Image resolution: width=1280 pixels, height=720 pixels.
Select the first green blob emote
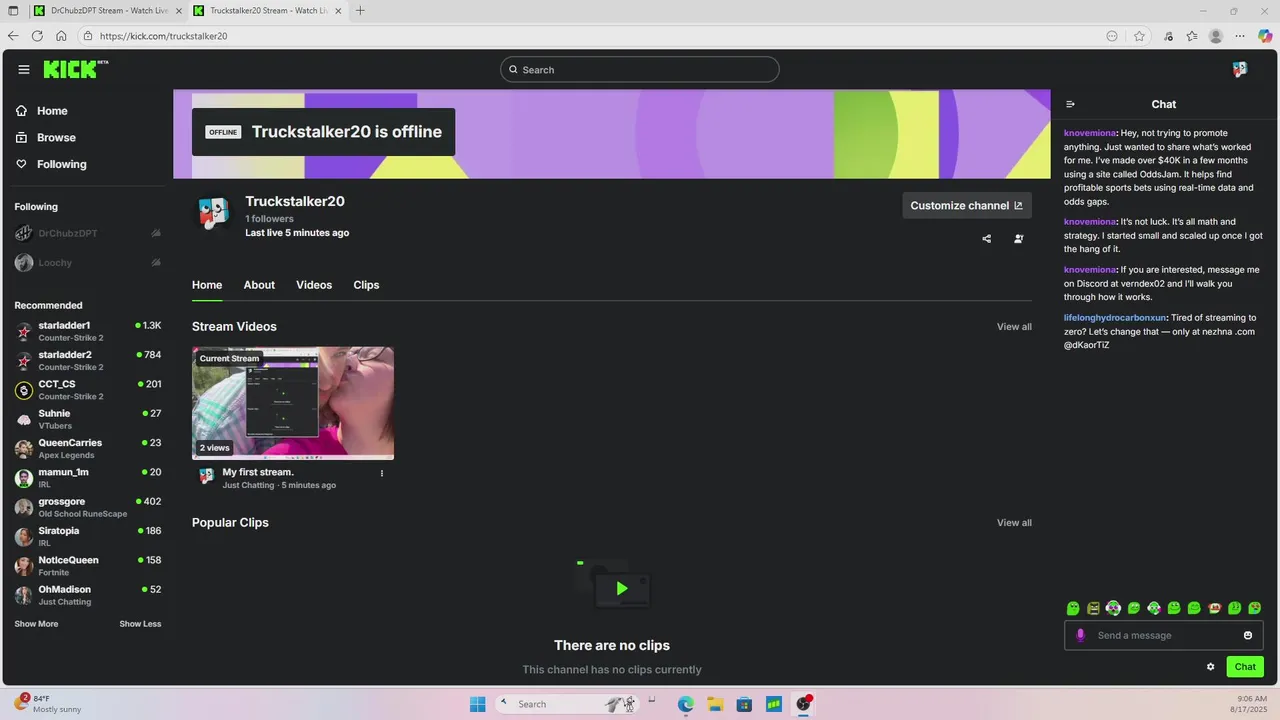1073,608
